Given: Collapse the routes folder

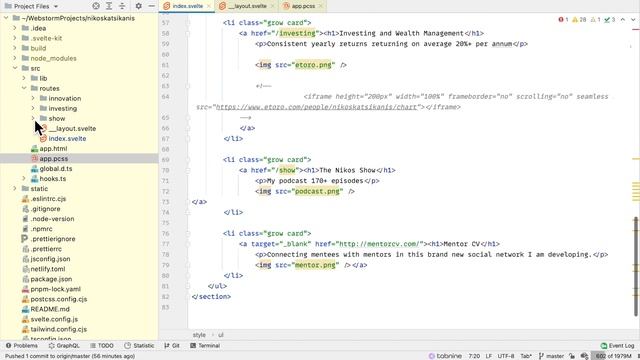Looking at the screenshot, I should 24,88.
